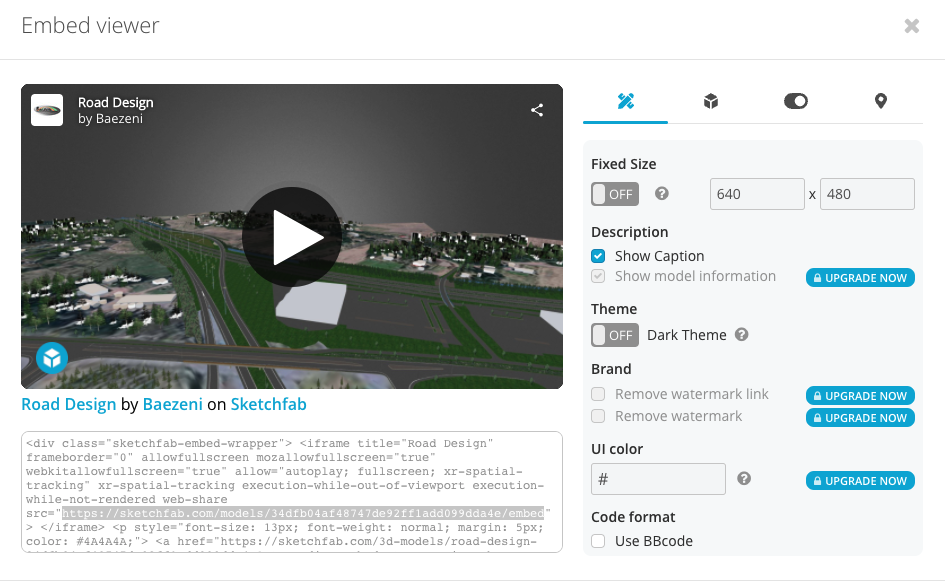Click the Sketchfab logo in the viewer corner
The height and width of the screenshot is (587, 945).
coord(51,357)
